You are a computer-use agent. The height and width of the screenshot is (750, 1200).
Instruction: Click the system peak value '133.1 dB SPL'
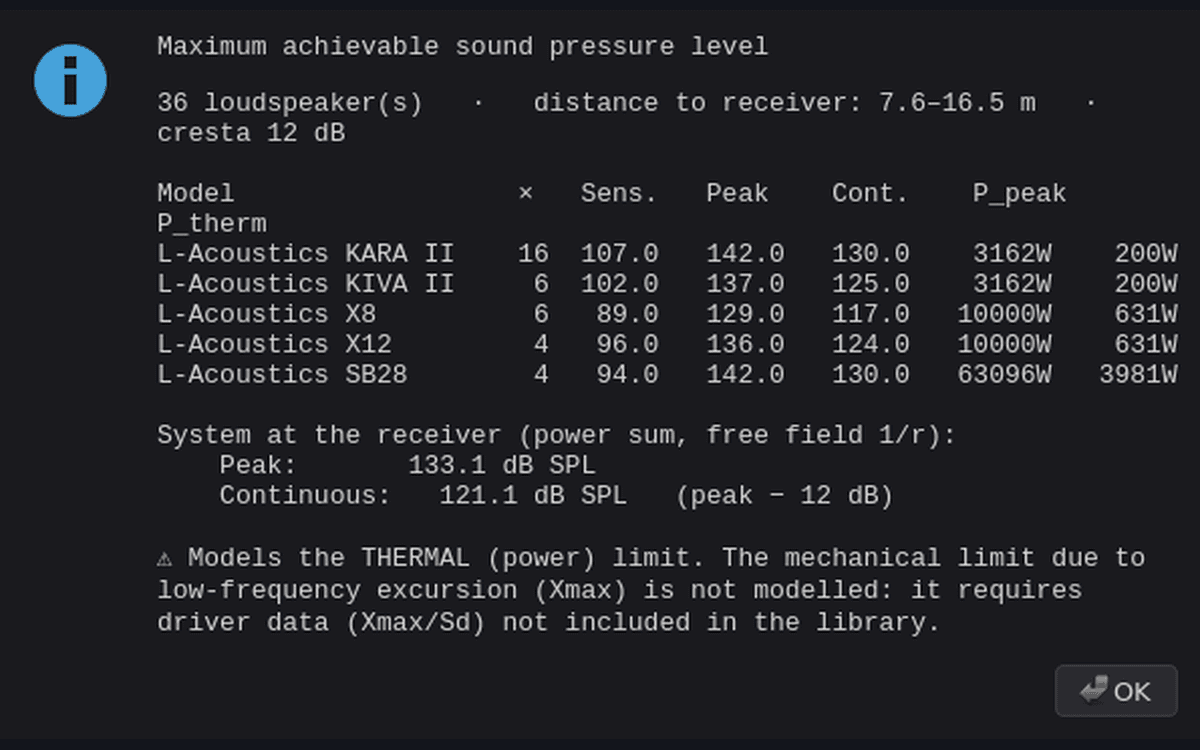click(502, 466)
